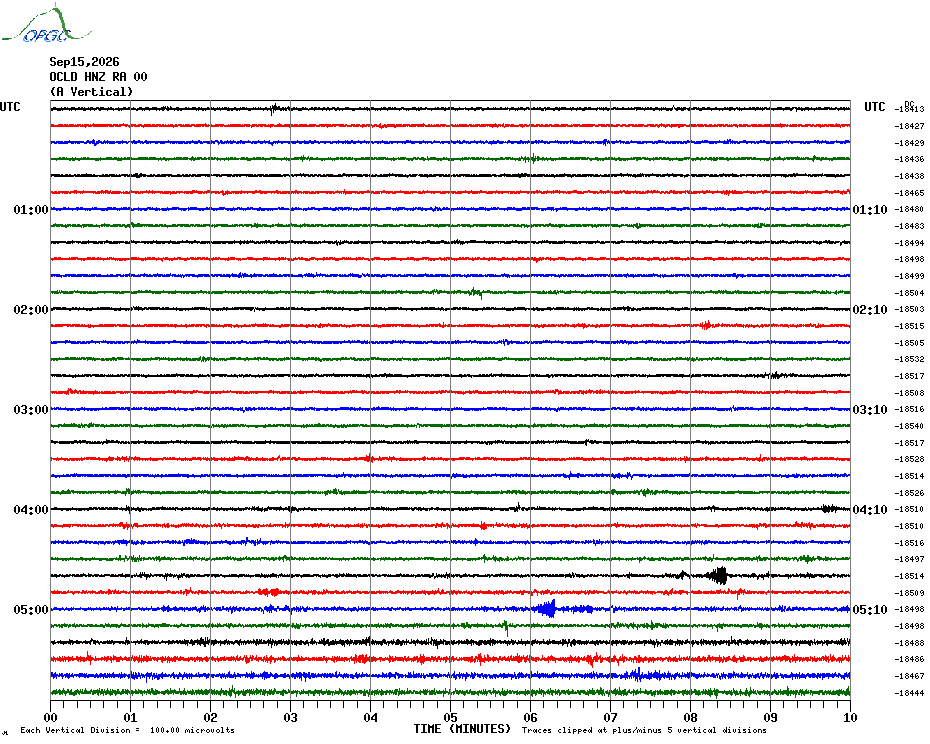Select the 04:10 time label on right
The image size is (930, 744).
click(x=870, y=510)
